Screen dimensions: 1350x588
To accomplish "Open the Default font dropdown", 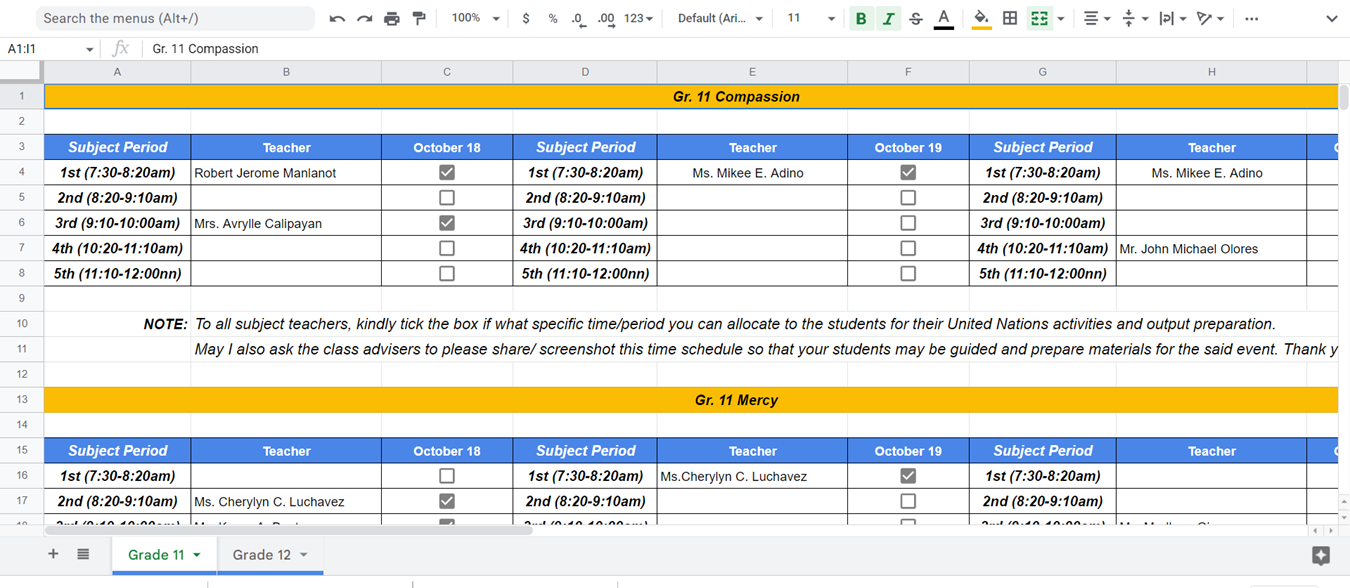I will [720, 19].
